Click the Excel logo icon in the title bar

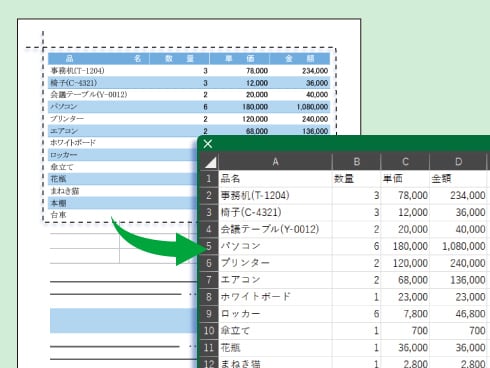pyautogui.click(x=208, y=144)
